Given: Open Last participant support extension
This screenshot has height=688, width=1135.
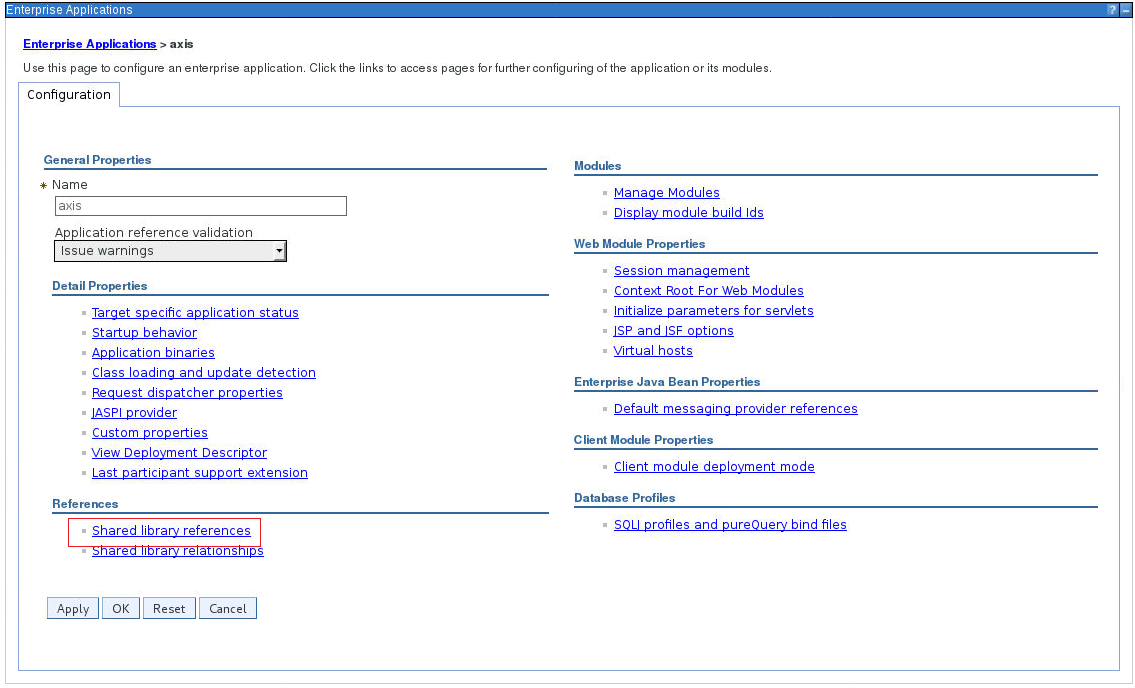Looking at the screenshot, I should pos(200,473).
